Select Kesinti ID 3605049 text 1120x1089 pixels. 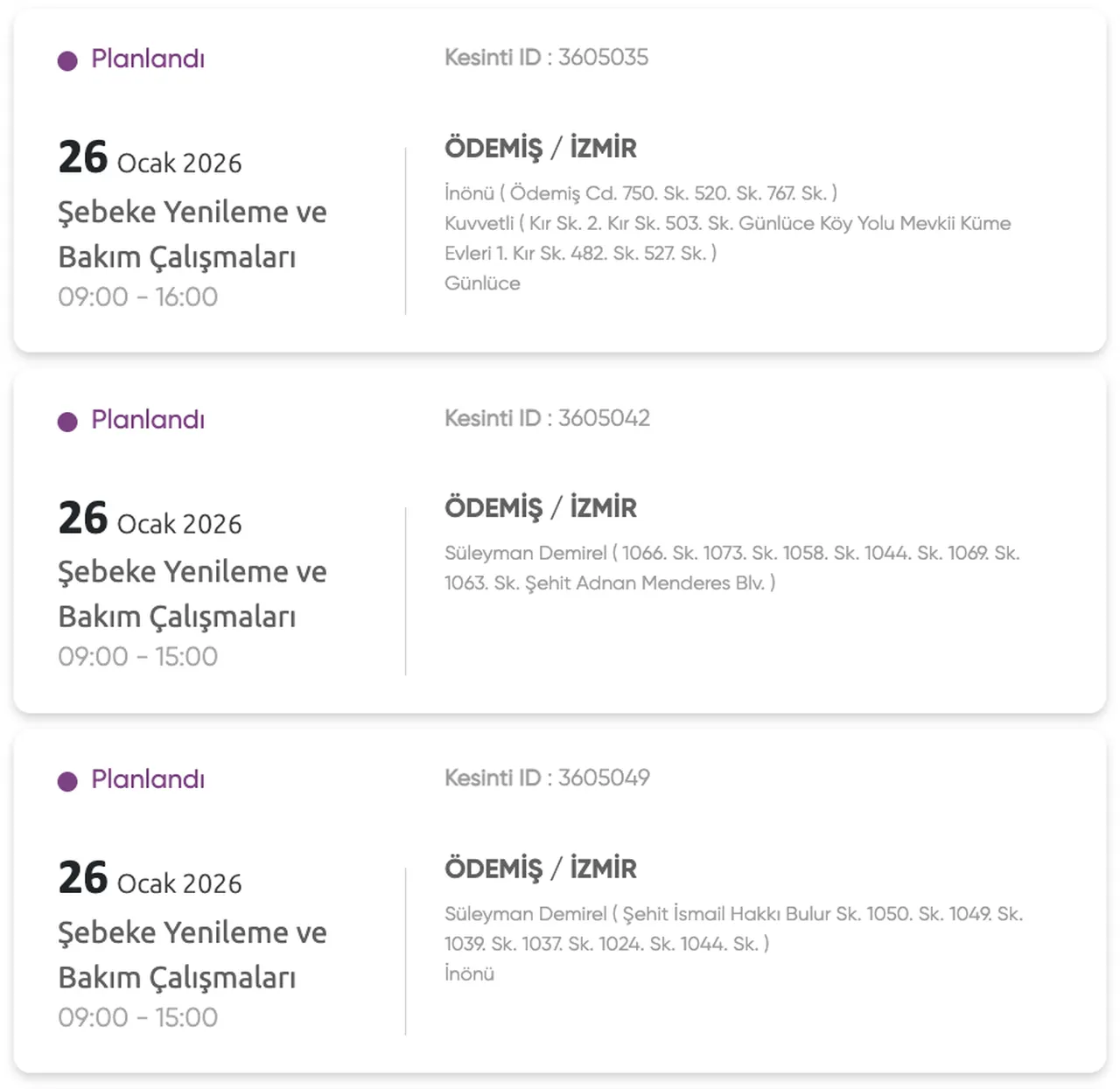pyautogui.click(x=547, y=778)
